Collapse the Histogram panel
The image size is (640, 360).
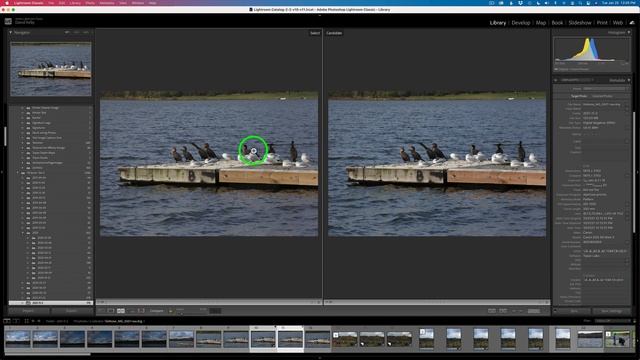pos(629,32)
